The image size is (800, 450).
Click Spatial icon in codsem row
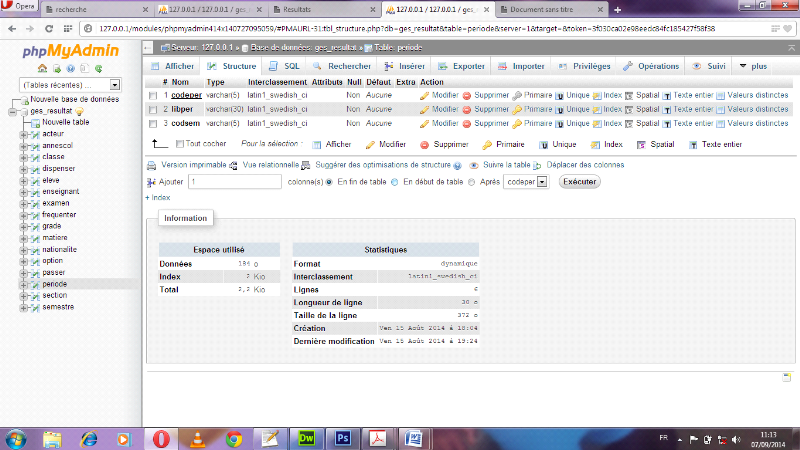(629, 123)
